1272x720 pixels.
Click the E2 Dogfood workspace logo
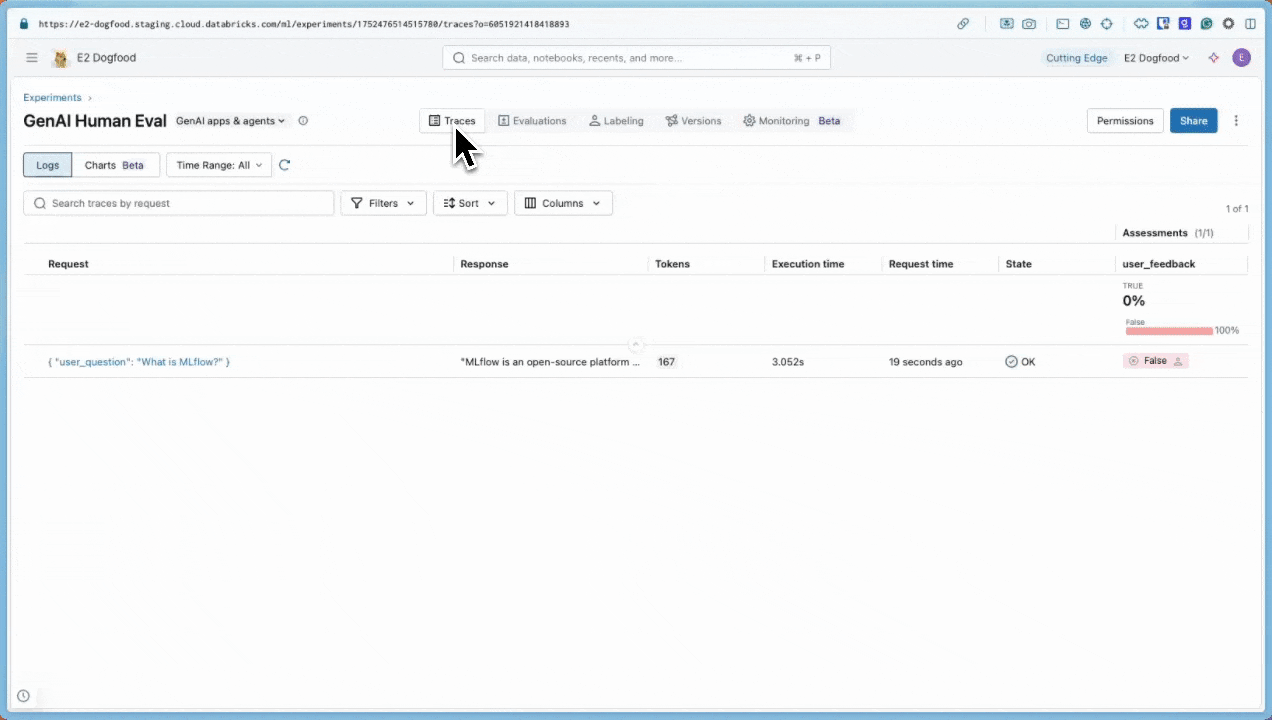click(60, 58)
